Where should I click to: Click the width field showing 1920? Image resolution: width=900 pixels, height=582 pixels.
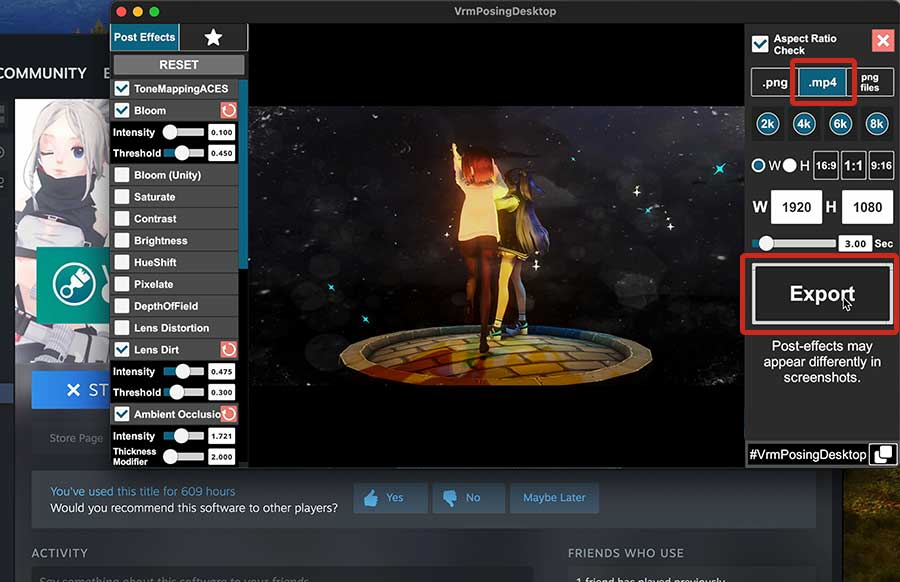point(796,207)
